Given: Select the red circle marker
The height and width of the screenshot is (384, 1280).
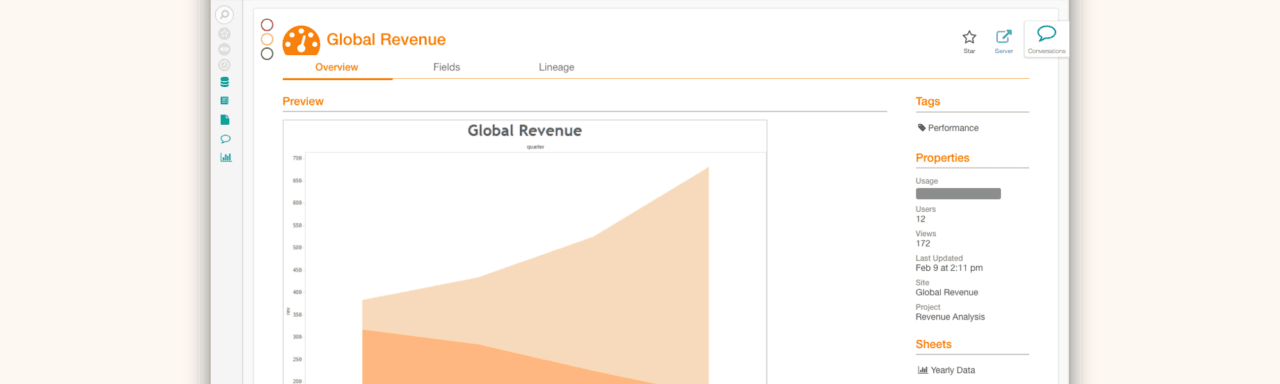Looking at the screenshot, I should [x=267, y=25].
